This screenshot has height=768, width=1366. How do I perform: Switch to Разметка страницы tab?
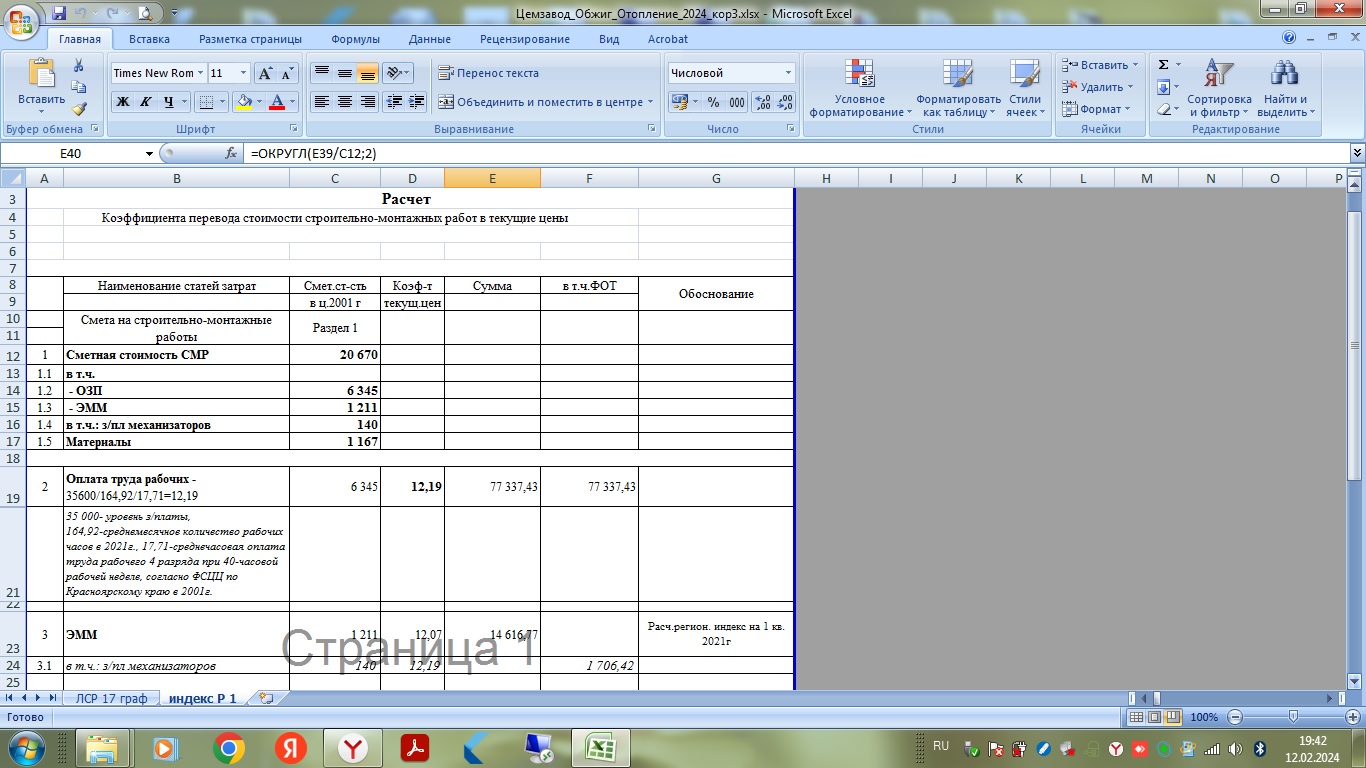tap(250, 39)
